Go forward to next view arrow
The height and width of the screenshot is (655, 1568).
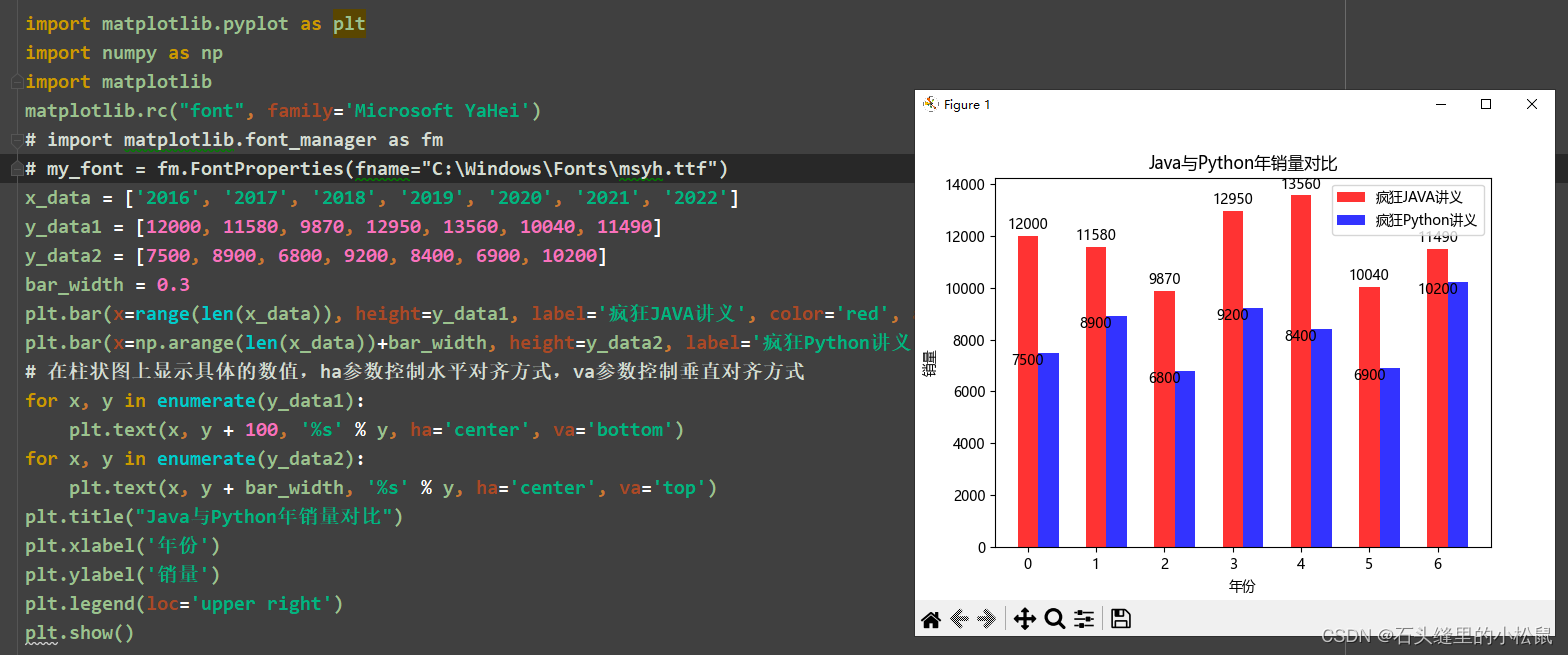pos(987,620)
